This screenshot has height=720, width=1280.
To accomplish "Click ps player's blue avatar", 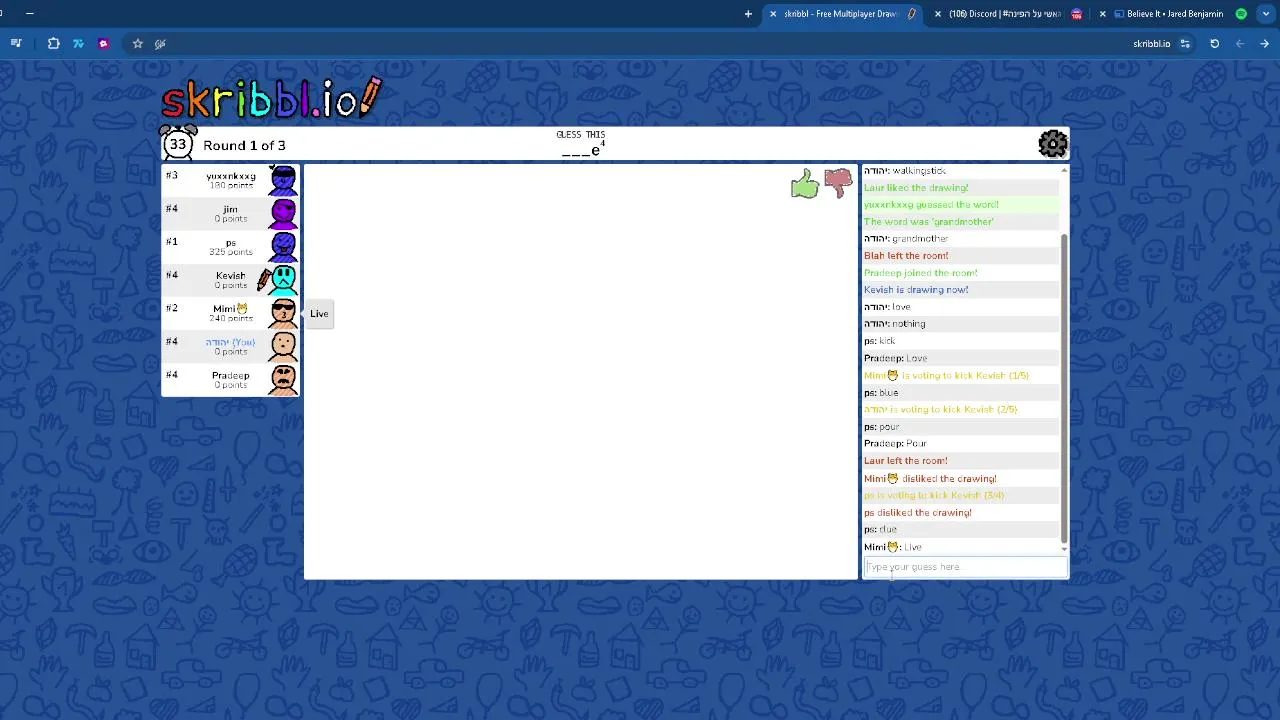I will point(283,246).
